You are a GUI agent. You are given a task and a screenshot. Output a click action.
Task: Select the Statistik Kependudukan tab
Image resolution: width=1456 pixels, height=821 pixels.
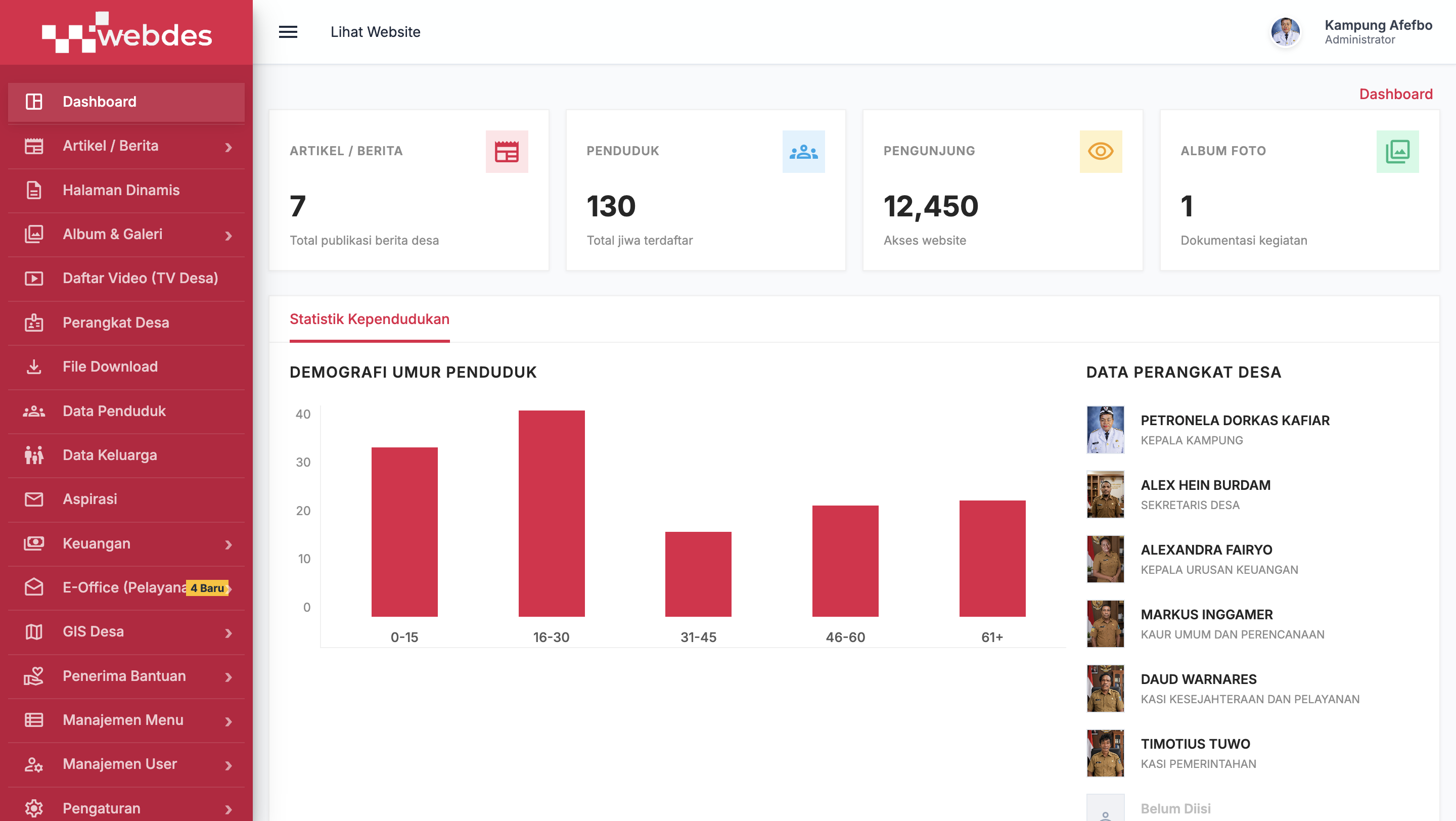tap(369, 319)
